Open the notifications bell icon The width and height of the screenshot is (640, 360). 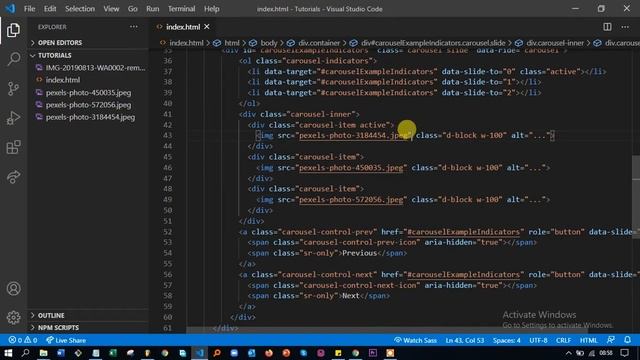pos(627,340)
